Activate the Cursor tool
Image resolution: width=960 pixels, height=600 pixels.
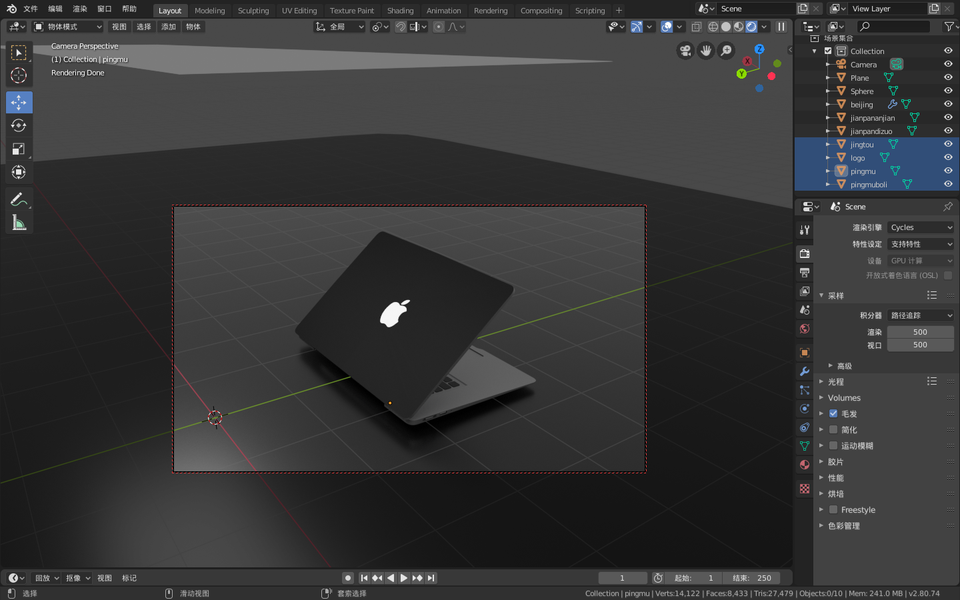point(19,75)
